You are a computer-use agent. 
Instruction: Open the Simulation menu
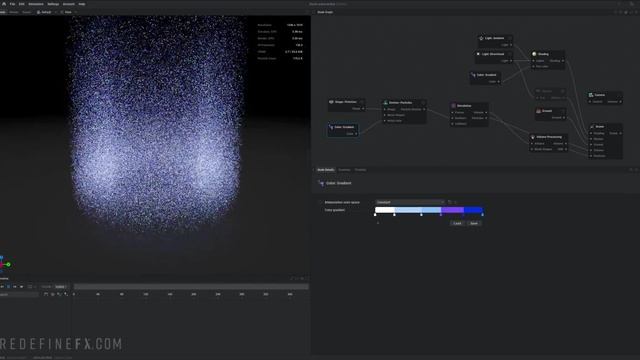pyautogui.click(x=36, y=4)
